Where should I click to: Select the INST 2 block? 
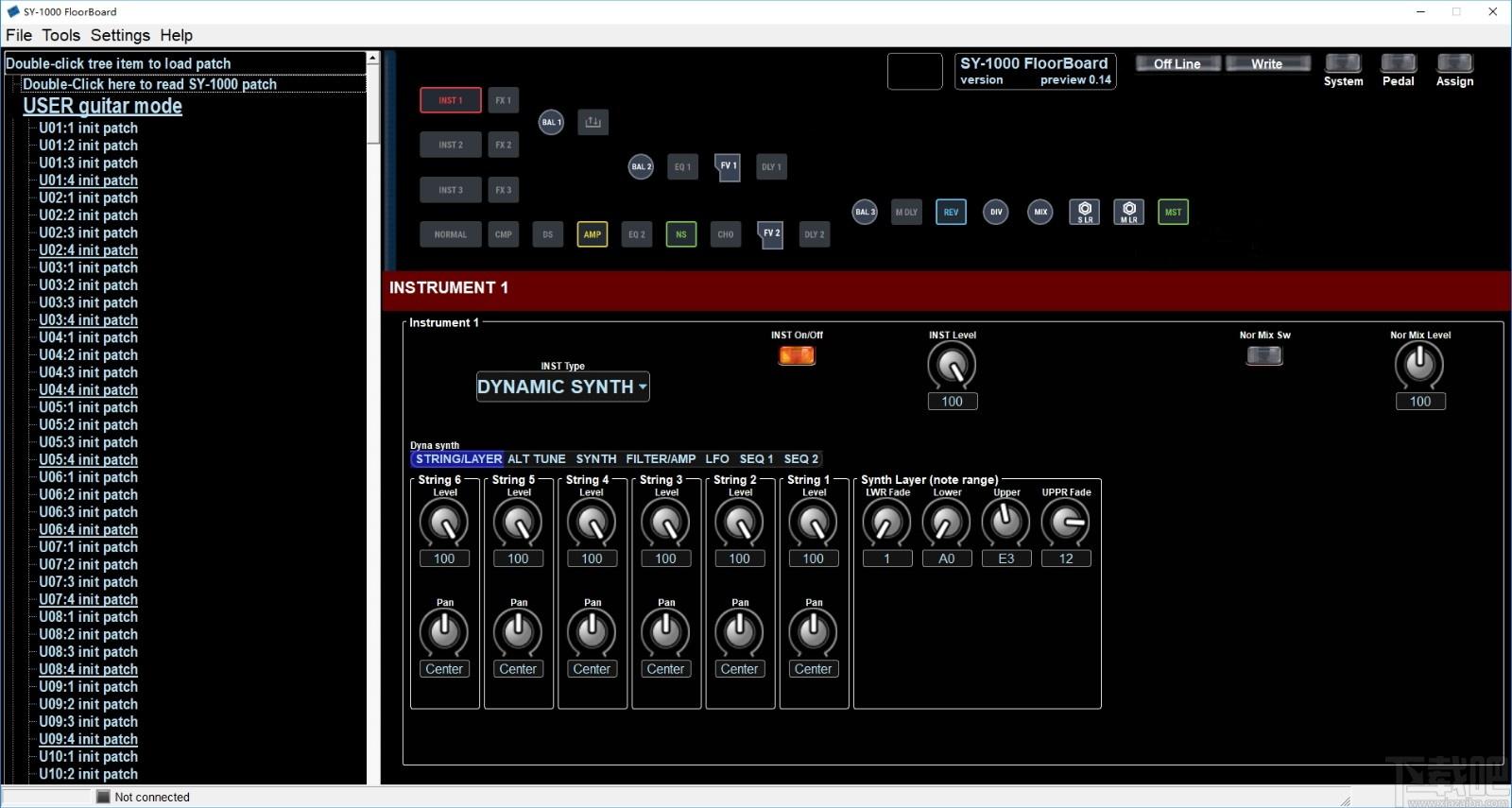coord(451,145)
